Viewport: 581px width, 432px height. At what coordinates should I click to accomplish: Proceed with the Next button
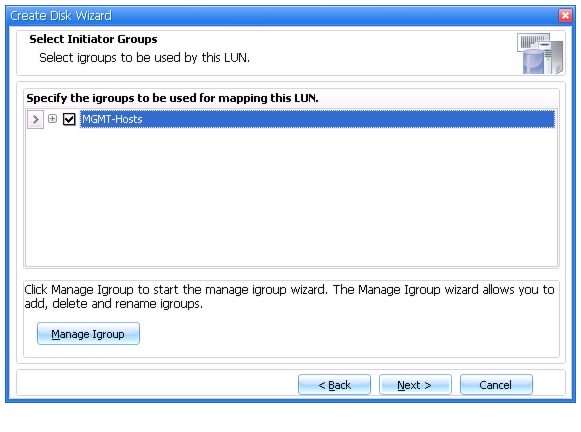pos(415,385)
